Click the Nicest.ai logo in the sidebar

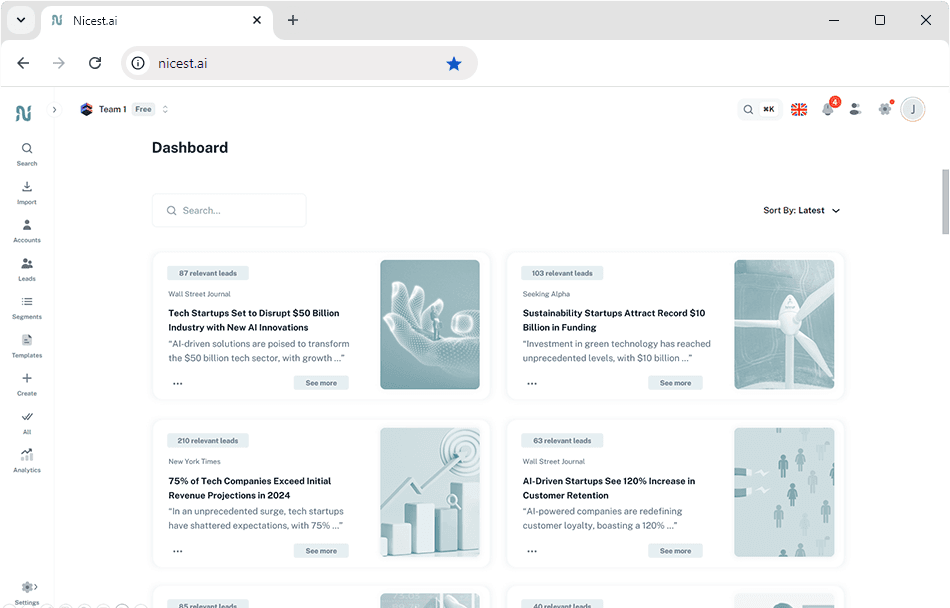click(x=24, y=113)
